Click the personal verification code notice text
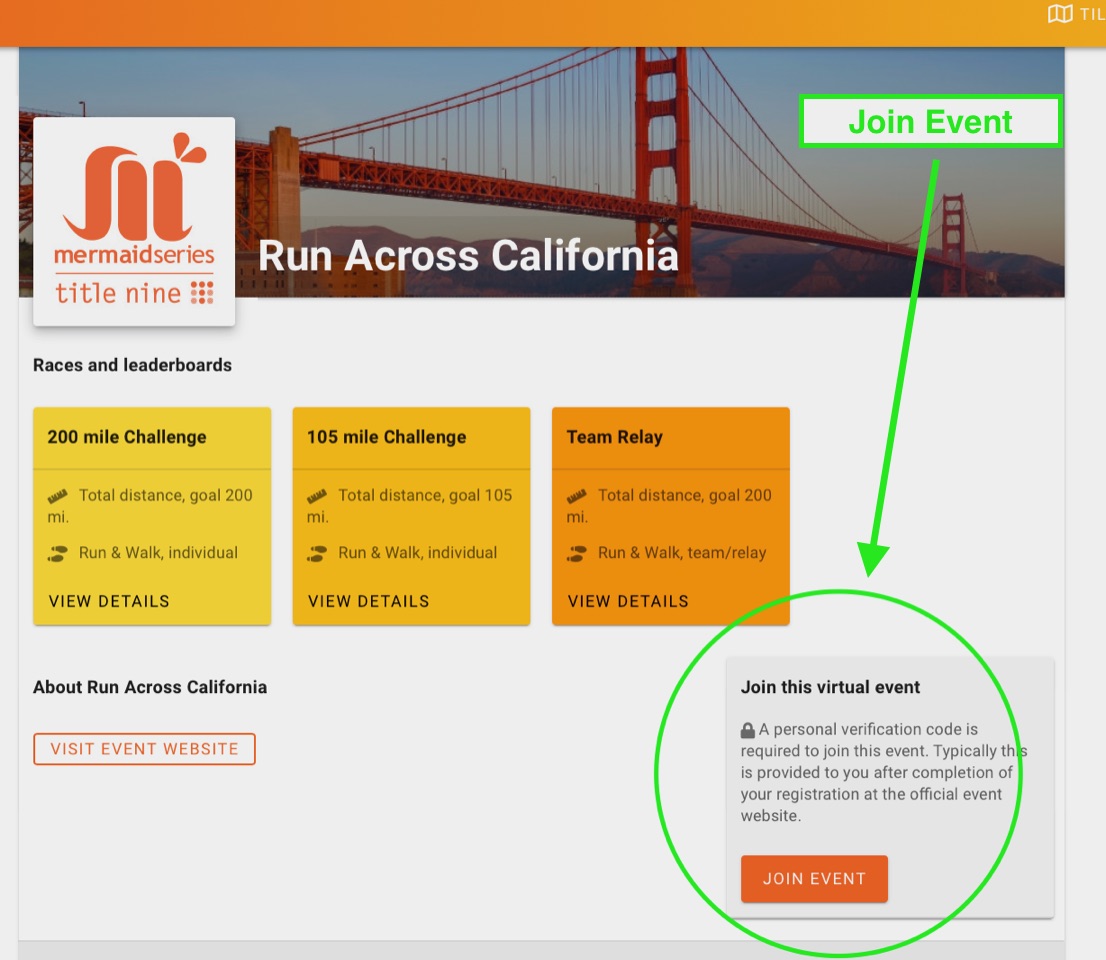Screen dimensions: 1106x960 (884, 772)
